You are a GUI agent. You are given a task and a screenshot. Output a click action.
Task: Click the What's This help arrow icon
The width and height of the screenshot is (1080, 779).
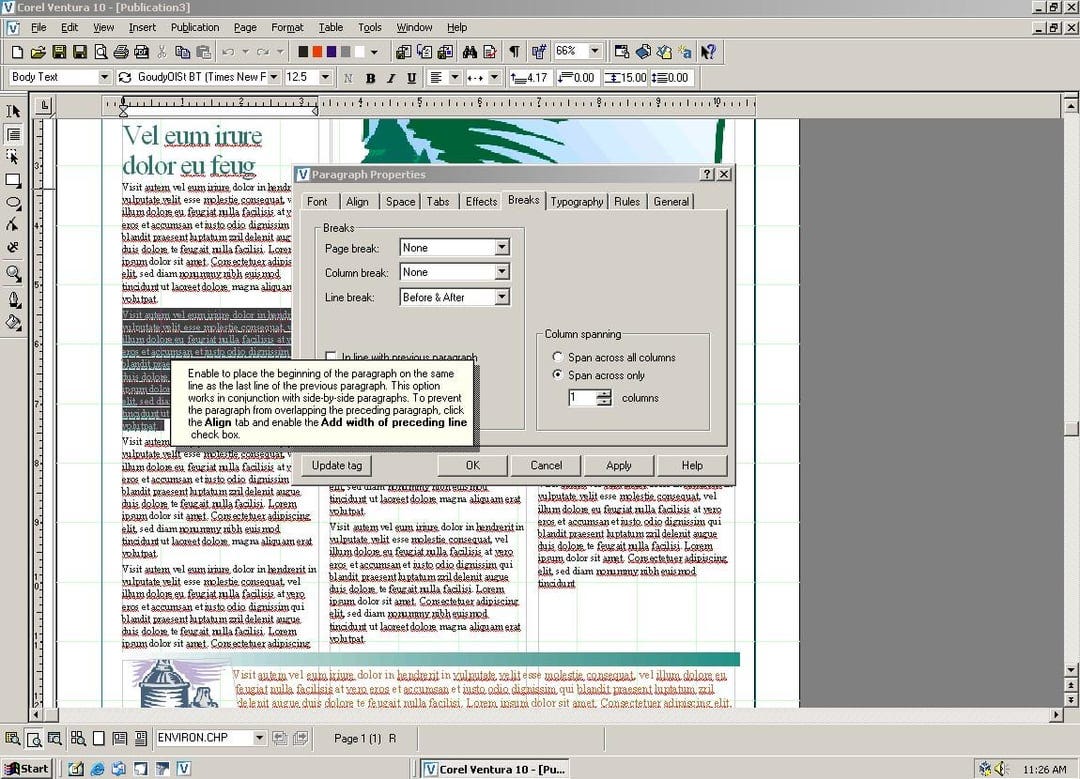pos(708,52)
